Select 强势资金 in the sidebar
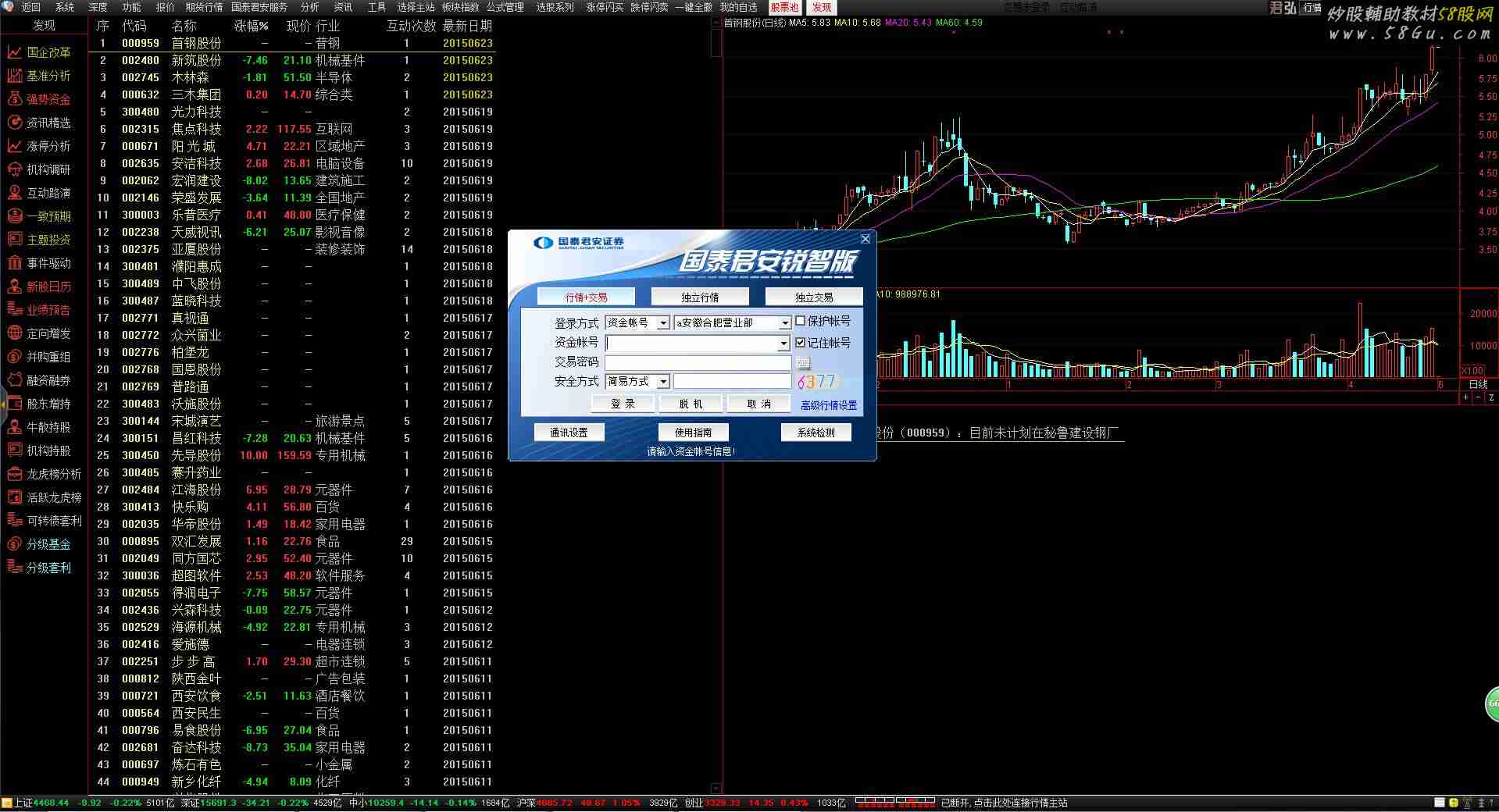 39,99
